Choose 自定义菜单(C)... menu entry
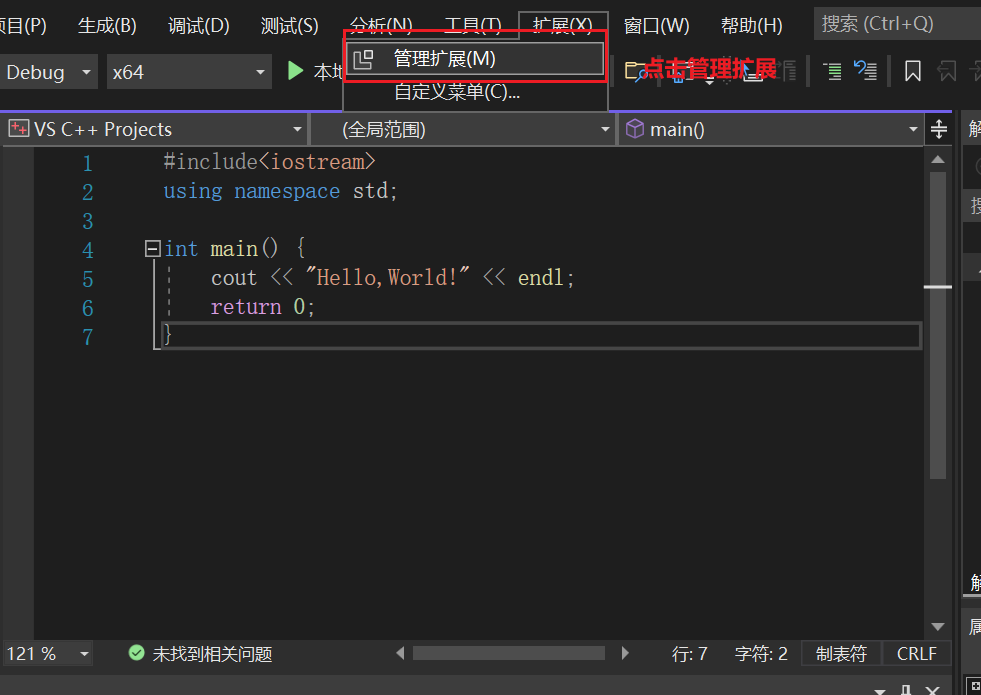The height and width of the screenshot is (695, 981). 457,92
